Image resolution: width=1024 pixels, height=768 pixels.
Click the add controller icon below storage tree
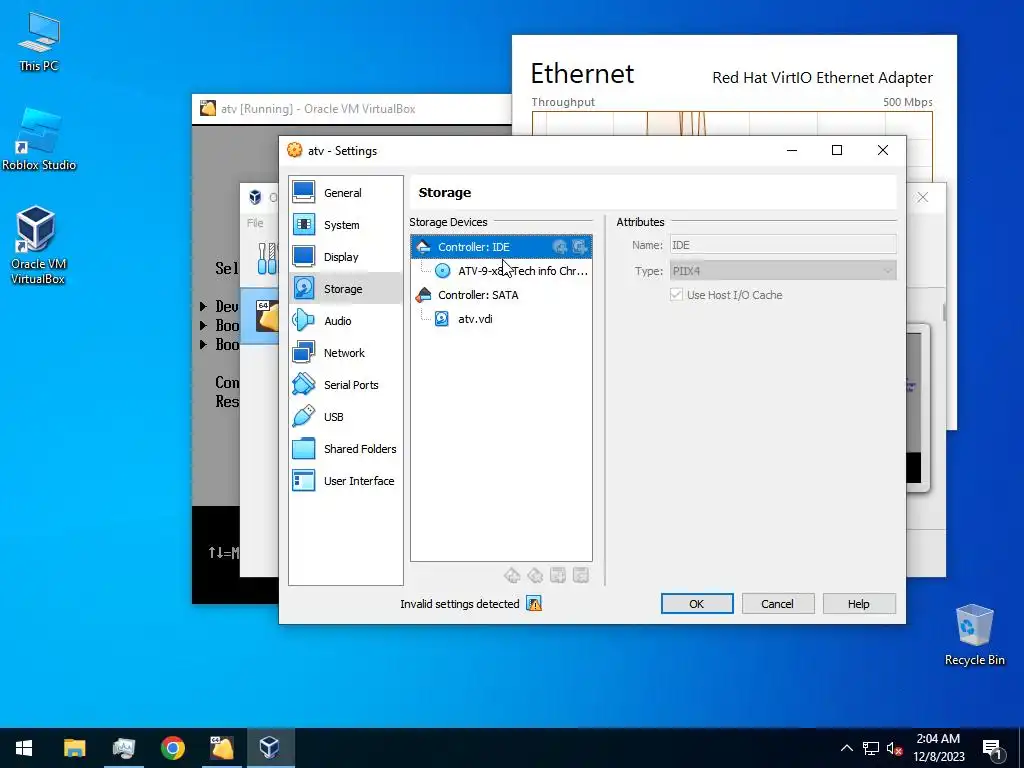click(x=512, y=575)
